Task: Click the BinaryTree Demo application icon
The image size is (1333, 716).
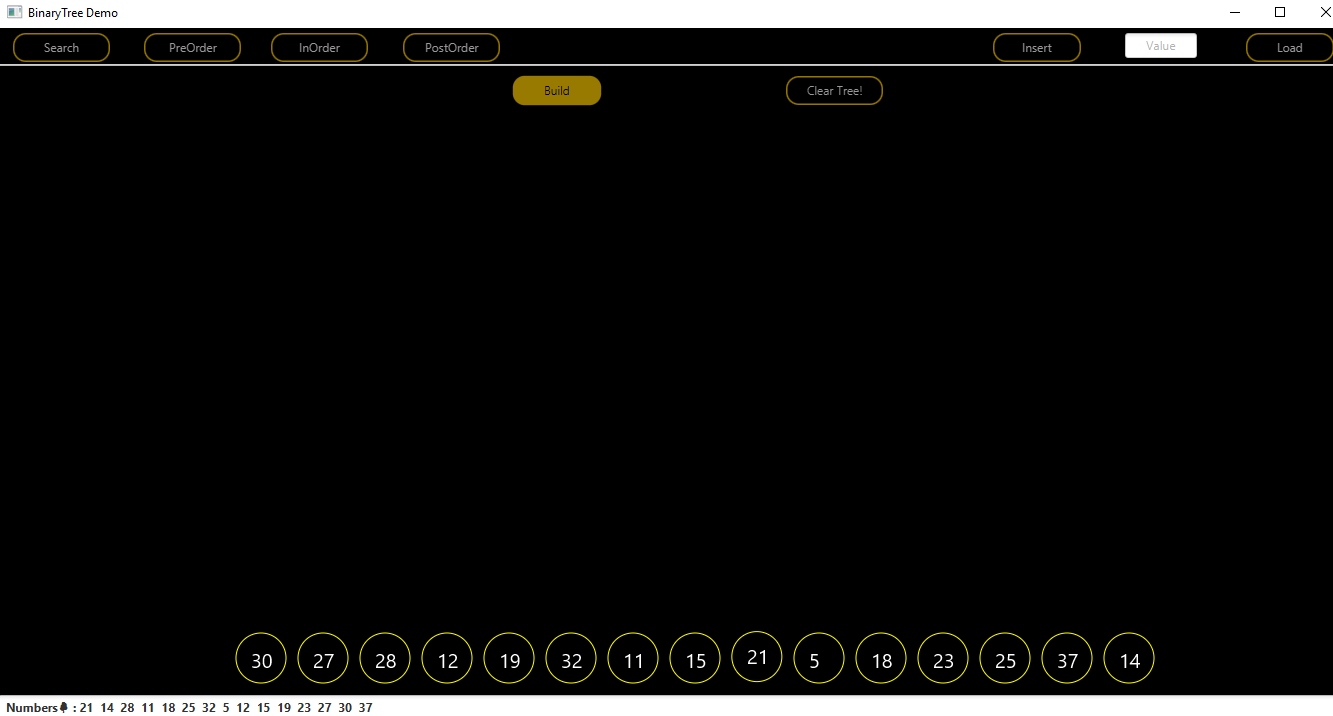Action: [x=13, y=12]
